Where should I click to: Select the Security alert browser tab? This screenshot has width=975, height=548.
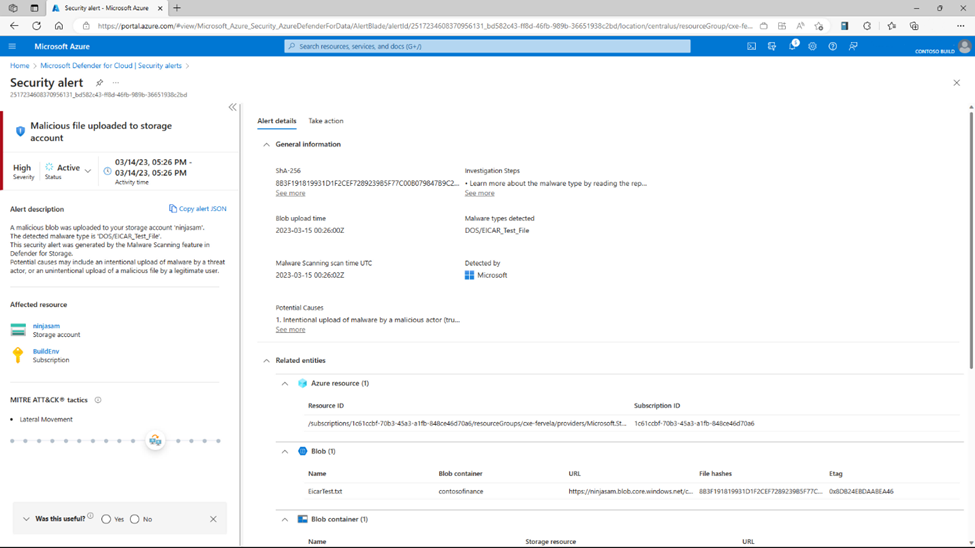tap(106, 8)
